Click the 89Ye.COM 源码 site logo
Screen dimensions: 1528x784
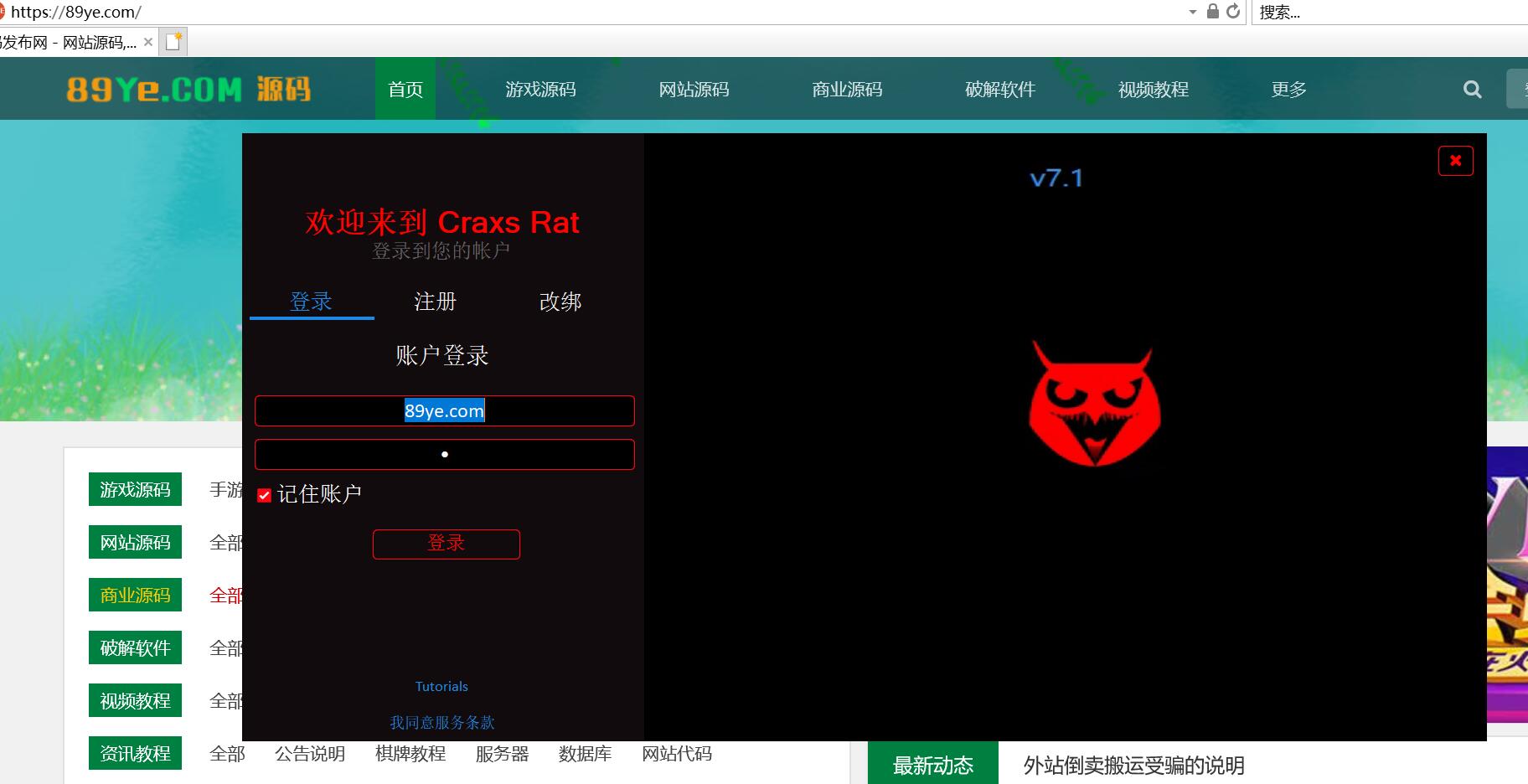click(188, 89)
